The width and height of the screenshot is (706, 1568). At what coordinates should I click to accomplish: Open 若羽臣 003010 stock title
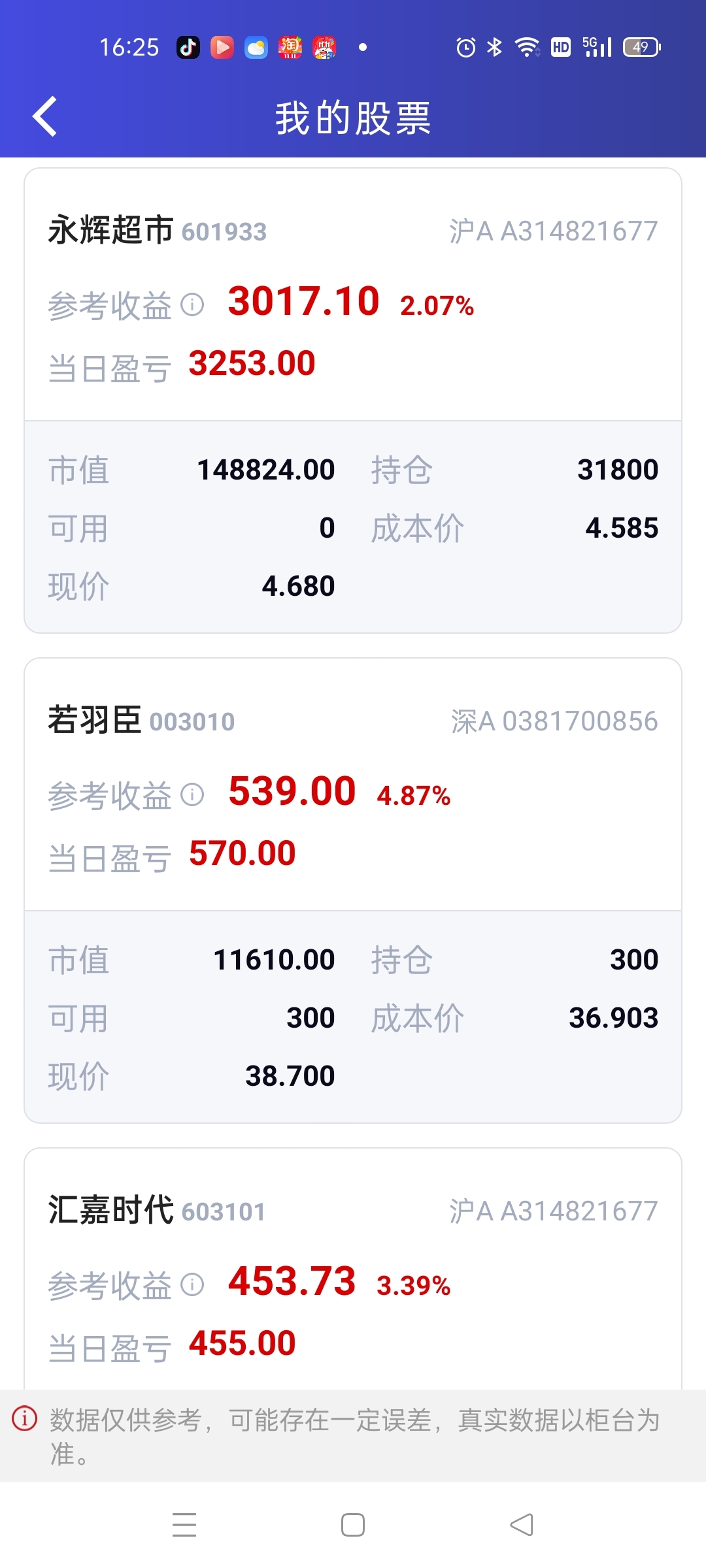(x=141, y=721)
